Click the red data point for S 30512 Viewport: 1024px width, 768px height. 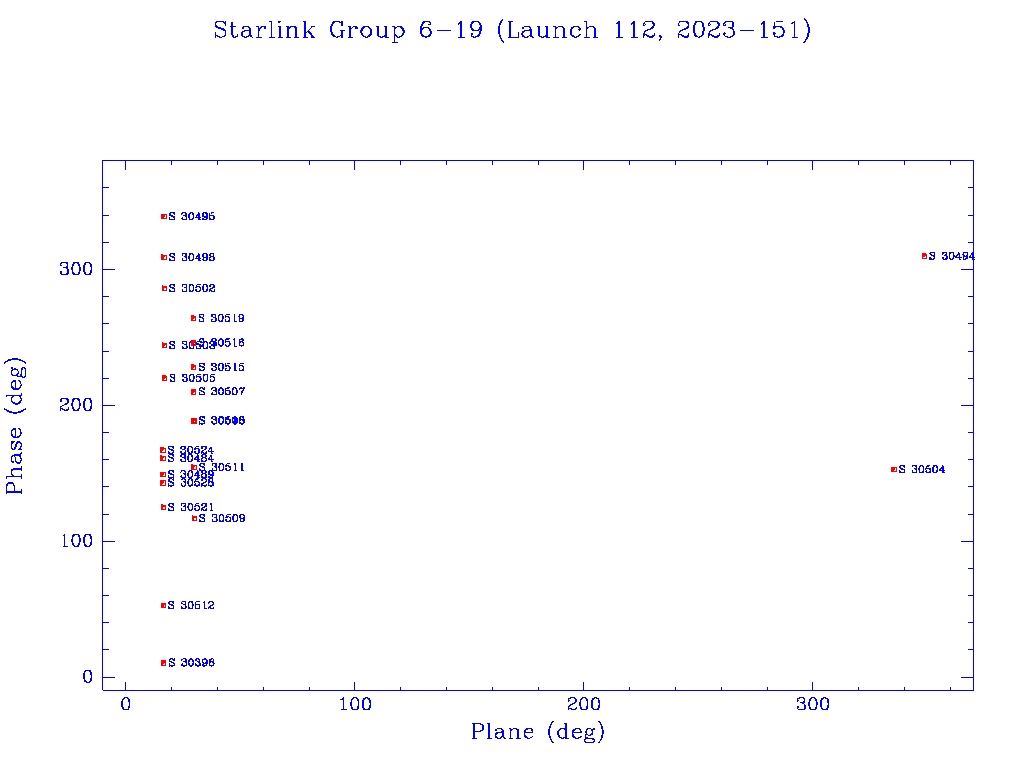point(163,605)
